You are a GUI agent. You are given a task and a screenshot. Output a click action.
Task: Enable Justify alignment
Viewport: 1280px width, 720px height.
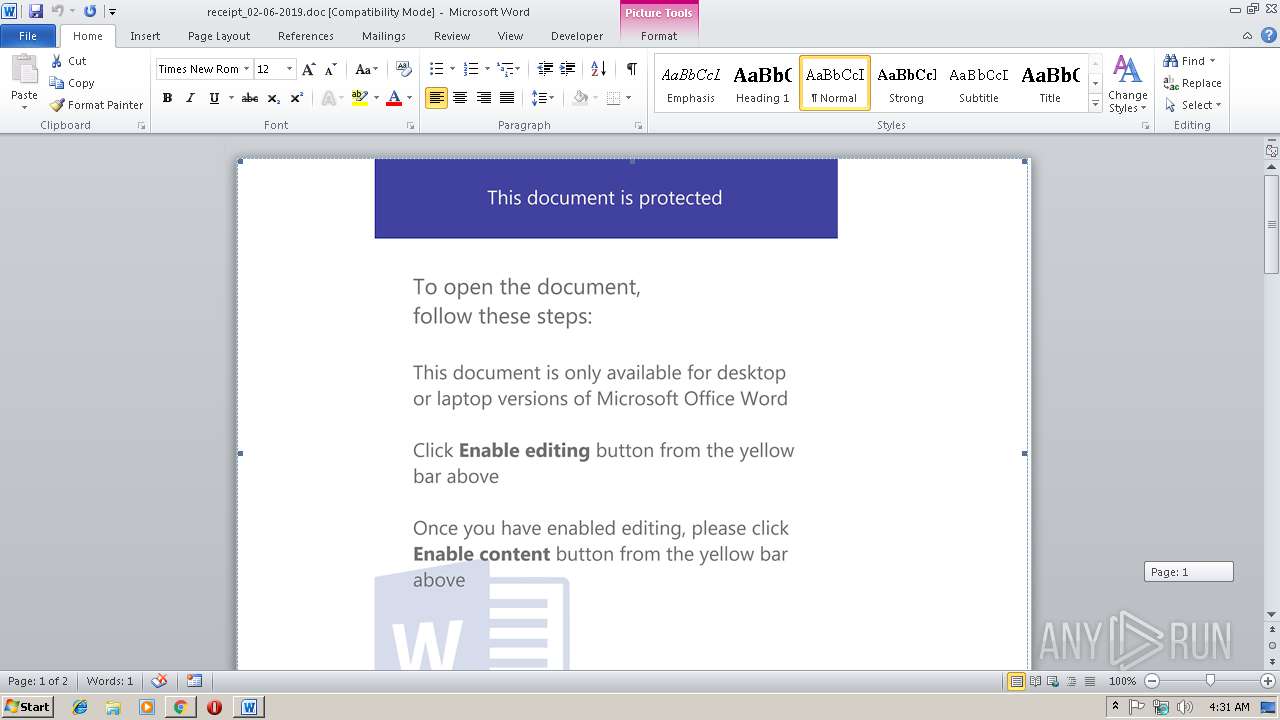(507, 98)
